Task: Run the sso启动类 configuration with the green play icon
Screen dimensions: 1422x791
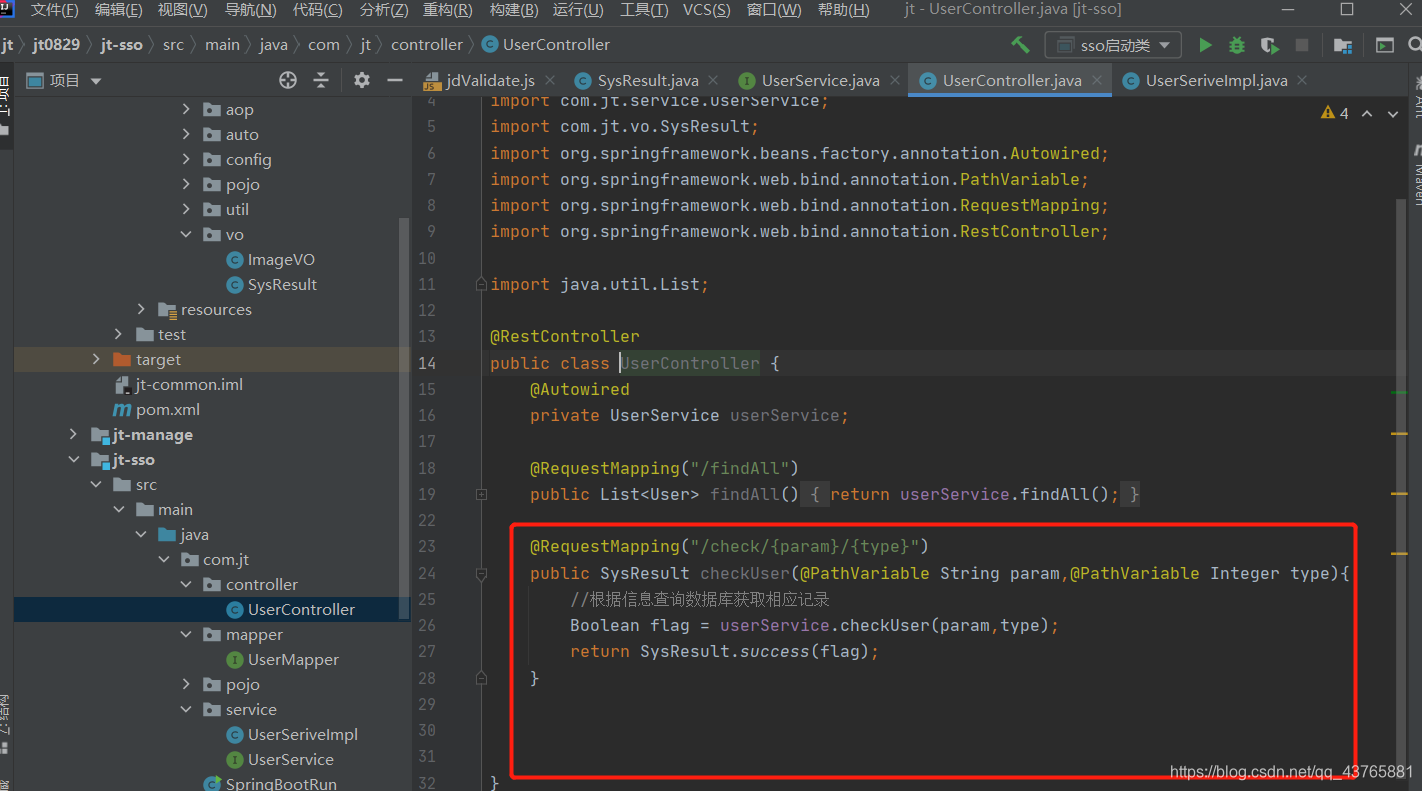Action: (1205, 45)
